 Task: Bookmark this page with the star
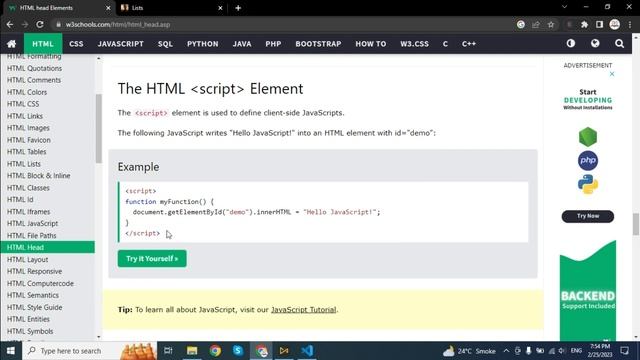pos(551,24)
